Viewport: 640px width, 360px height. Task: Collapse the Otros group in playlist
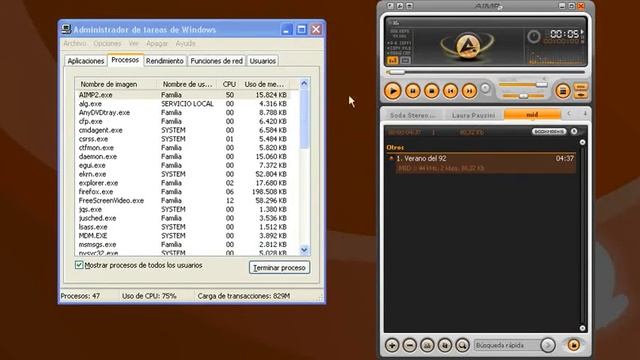pos(395,147)
